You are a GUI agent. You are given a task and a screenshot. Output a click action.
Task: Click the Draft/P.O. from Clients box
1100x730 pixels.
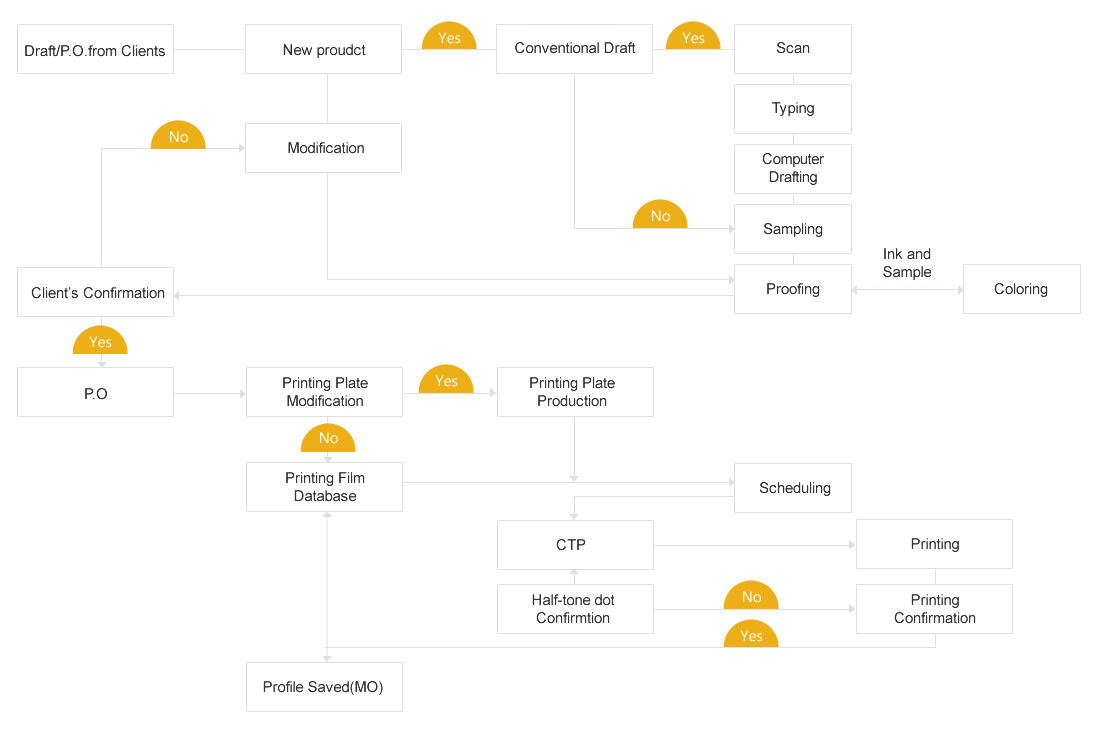click(96, 49)
